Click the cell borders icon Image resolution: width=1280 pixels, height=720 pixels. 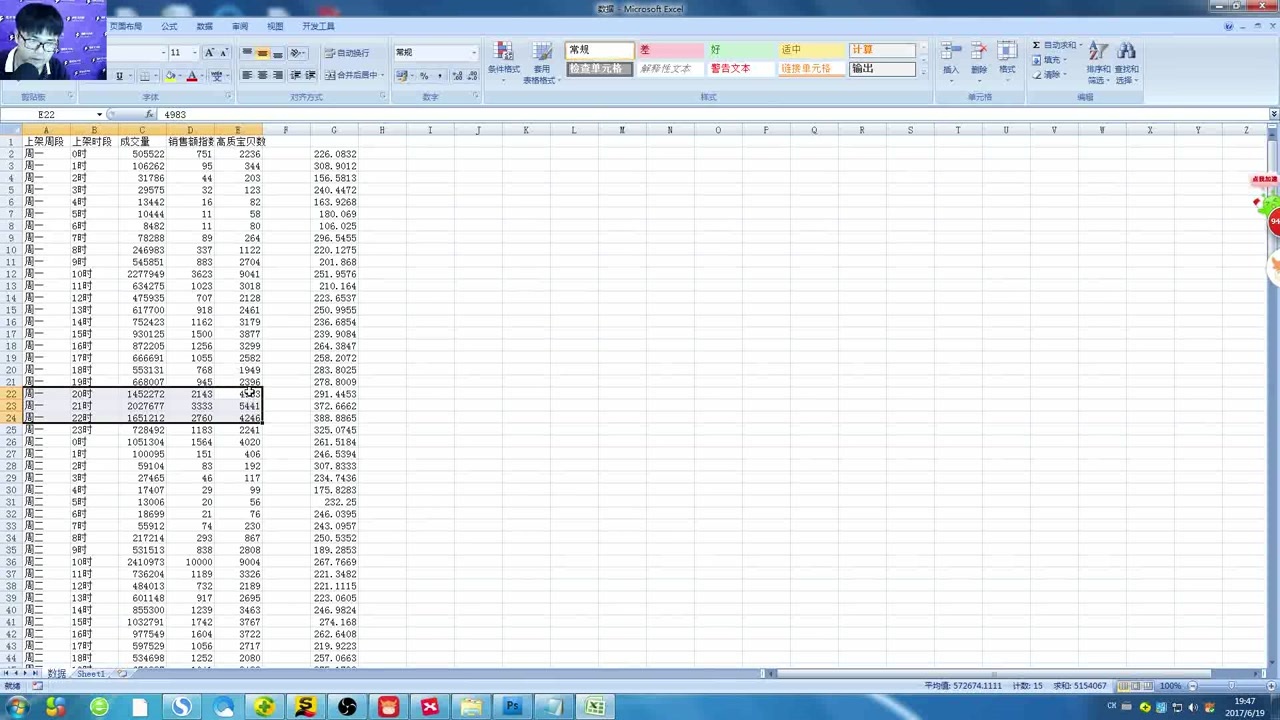tap(145, 76)
